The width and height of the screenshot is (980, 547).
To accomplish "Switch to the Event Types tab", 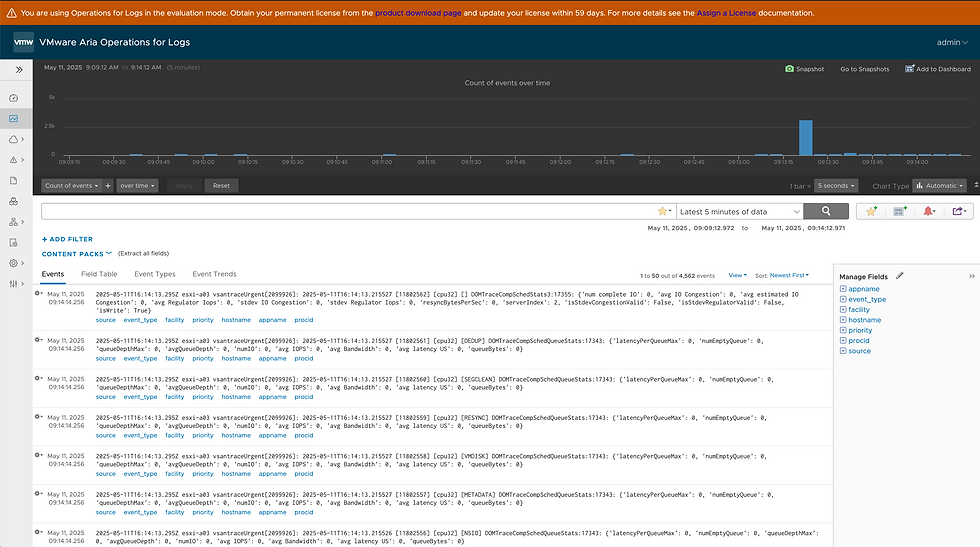I will tap(155, 274).
